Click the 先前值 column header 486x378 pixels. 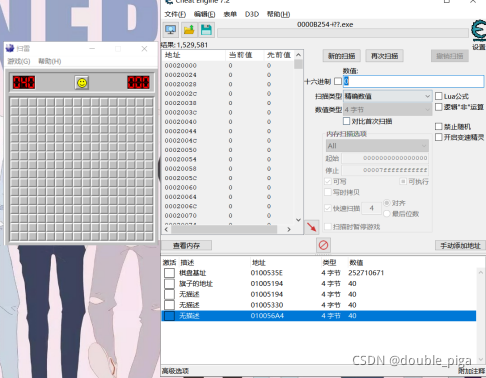tap(279, 55)
